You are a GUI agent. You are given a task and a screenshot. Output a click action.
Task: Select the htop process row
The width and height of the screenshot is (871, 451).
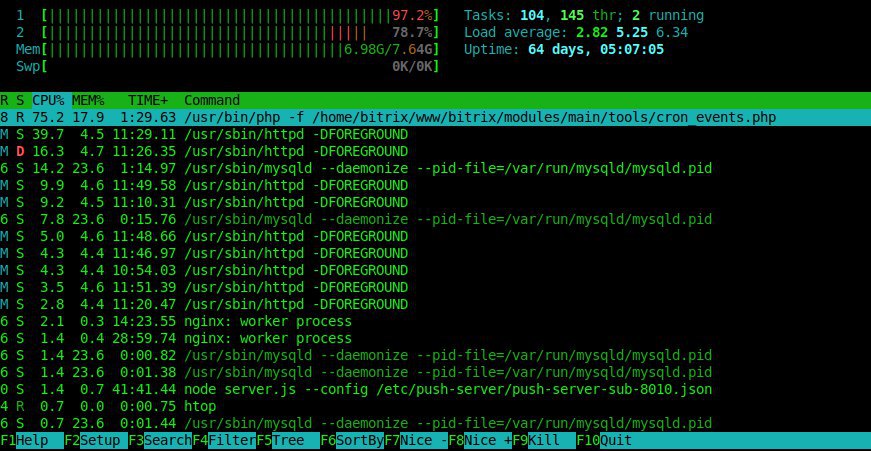coord(436,406)
